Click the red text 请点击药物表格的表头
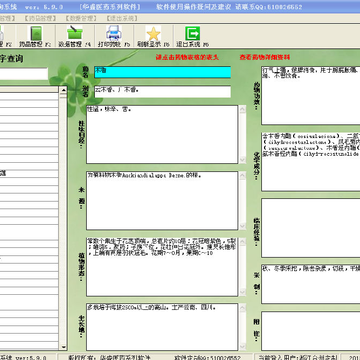 click(187, 57)
